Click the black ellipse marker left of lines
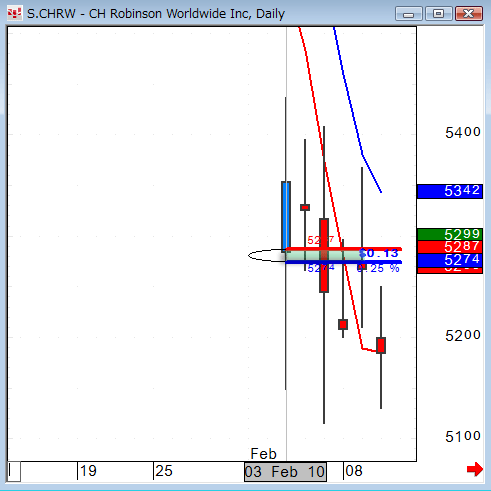Viewport: 491px width, 491px height. tap(267, 256)
